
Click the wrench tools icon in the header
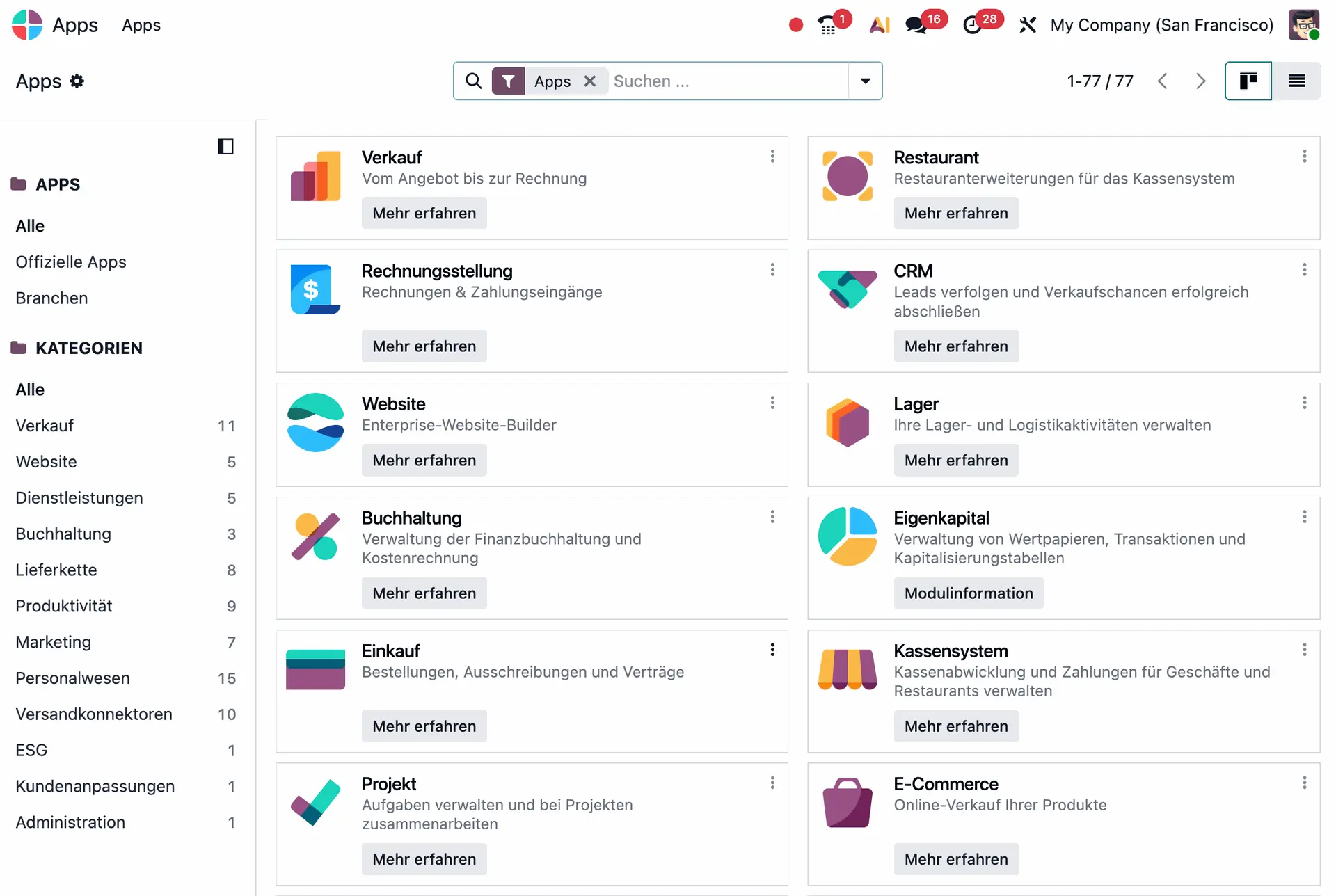(1028, 24)
